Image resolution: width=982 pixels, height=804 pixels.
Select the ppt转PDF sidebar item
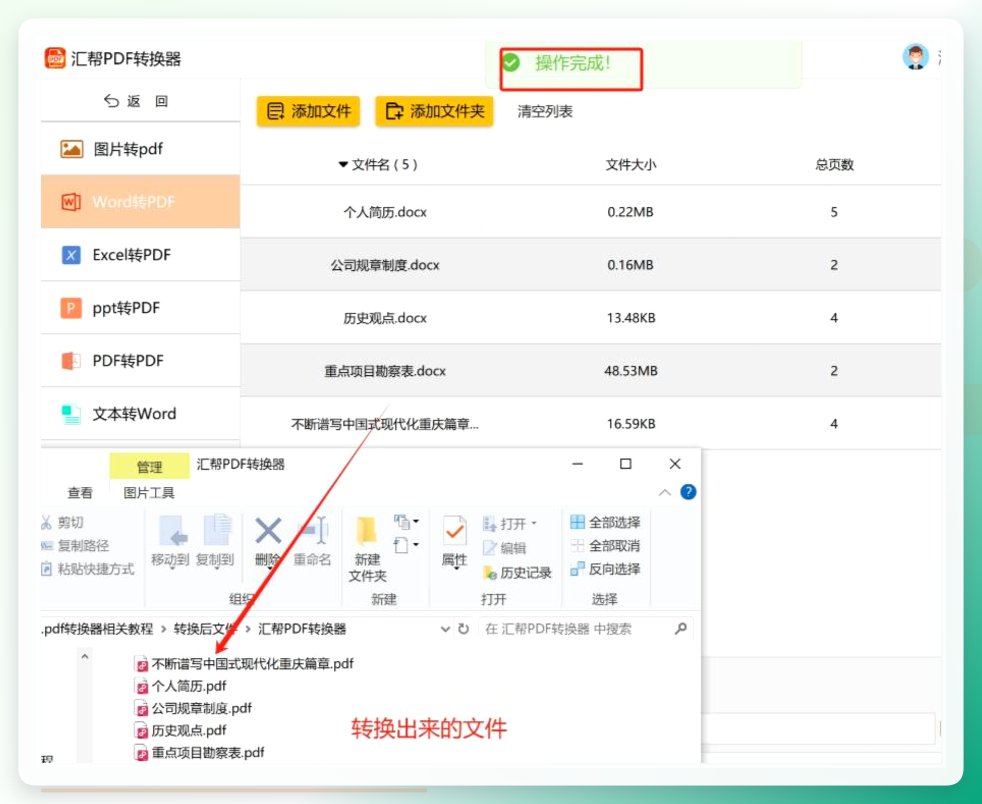coord(140,308)
